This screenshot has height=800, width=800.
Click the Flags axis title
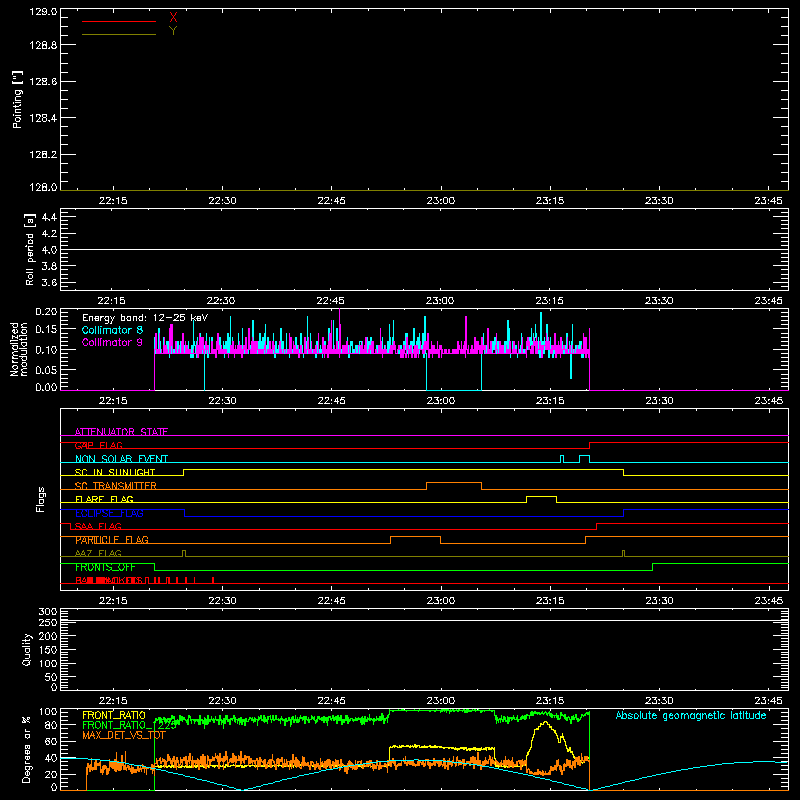(x=40, y=499)
